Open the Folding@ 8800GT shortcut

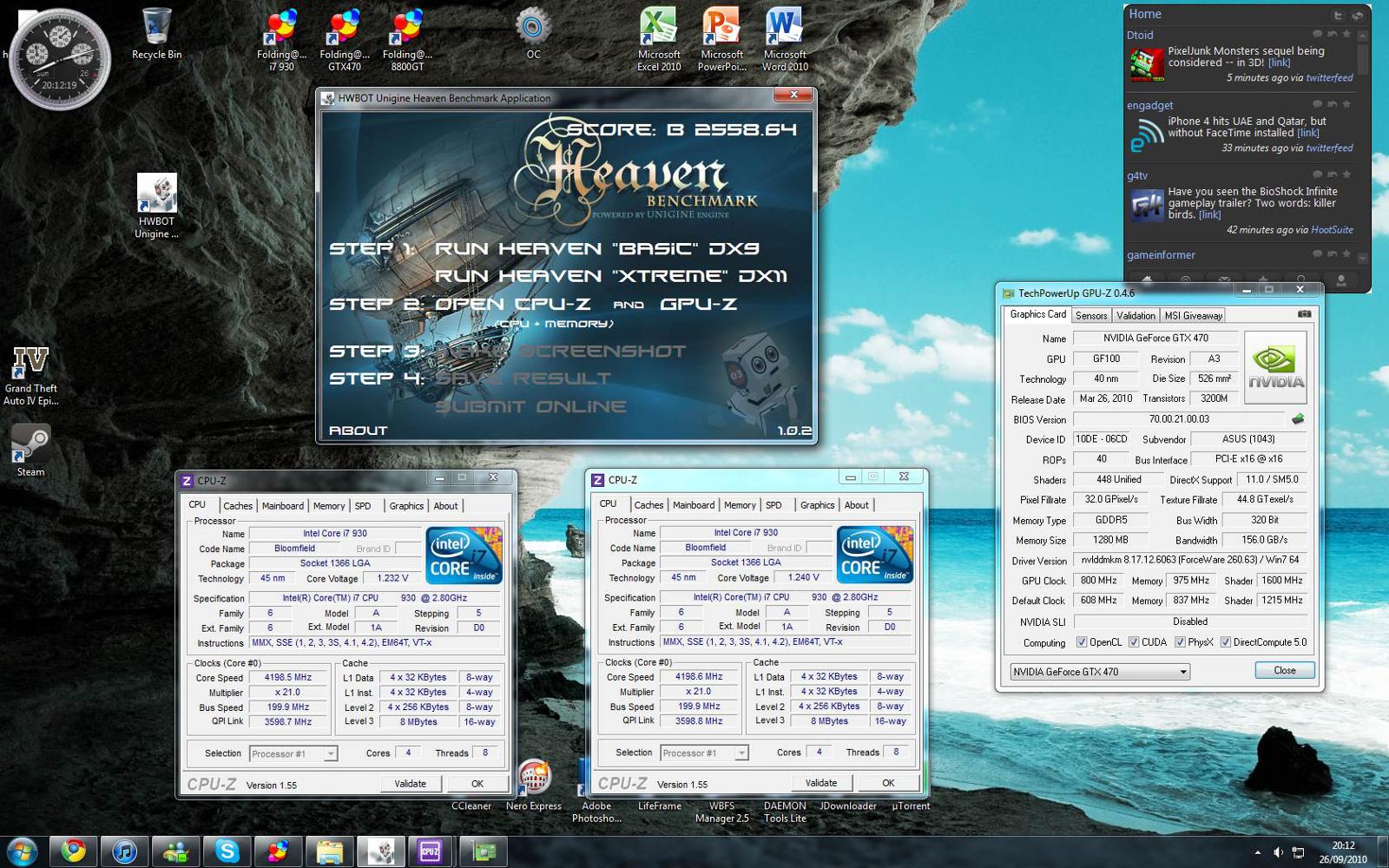pyautogui.click(x=407, y=40)
